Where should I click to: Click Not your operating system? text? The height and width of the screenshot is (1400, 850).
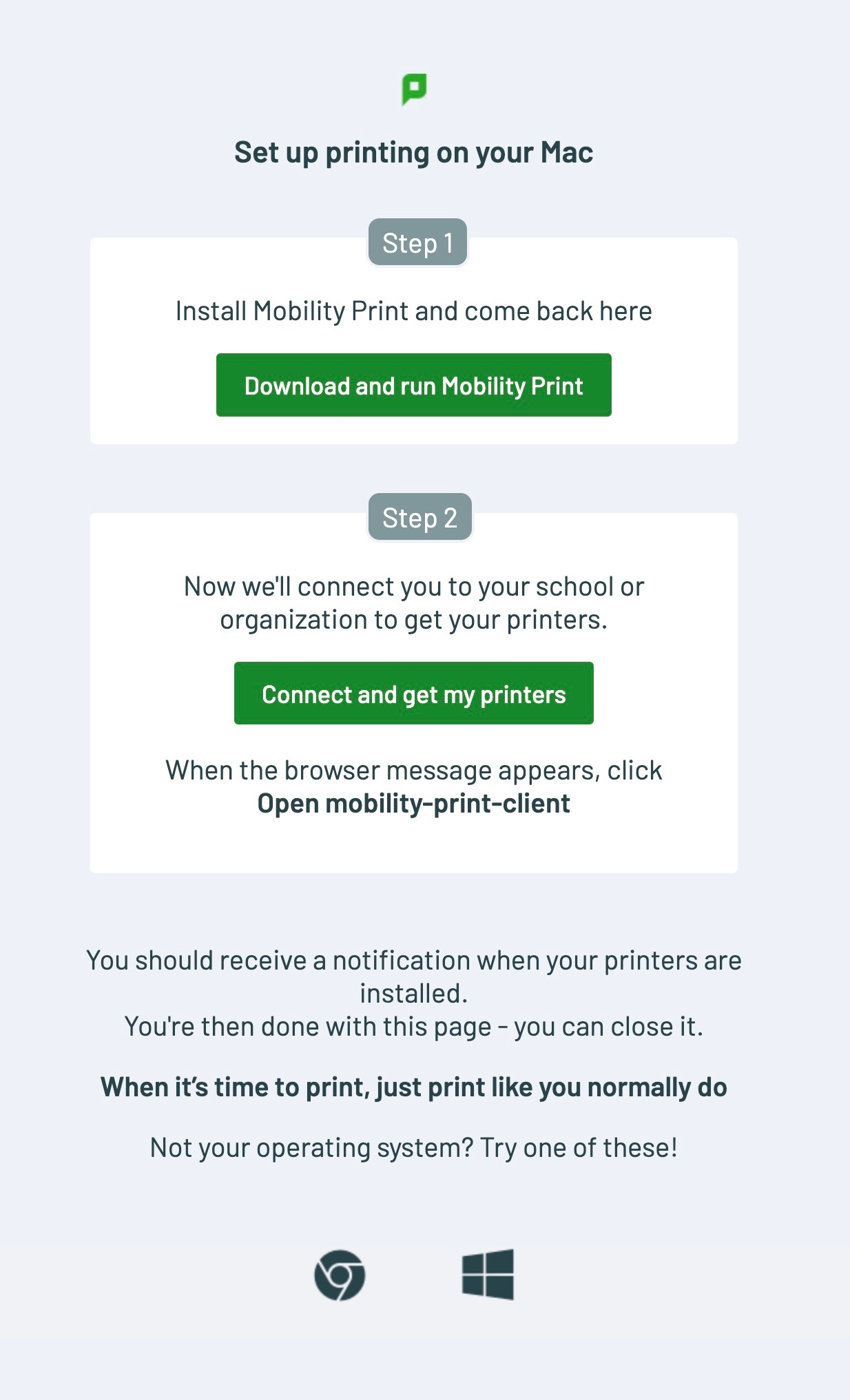click(x=312, y=1148)
